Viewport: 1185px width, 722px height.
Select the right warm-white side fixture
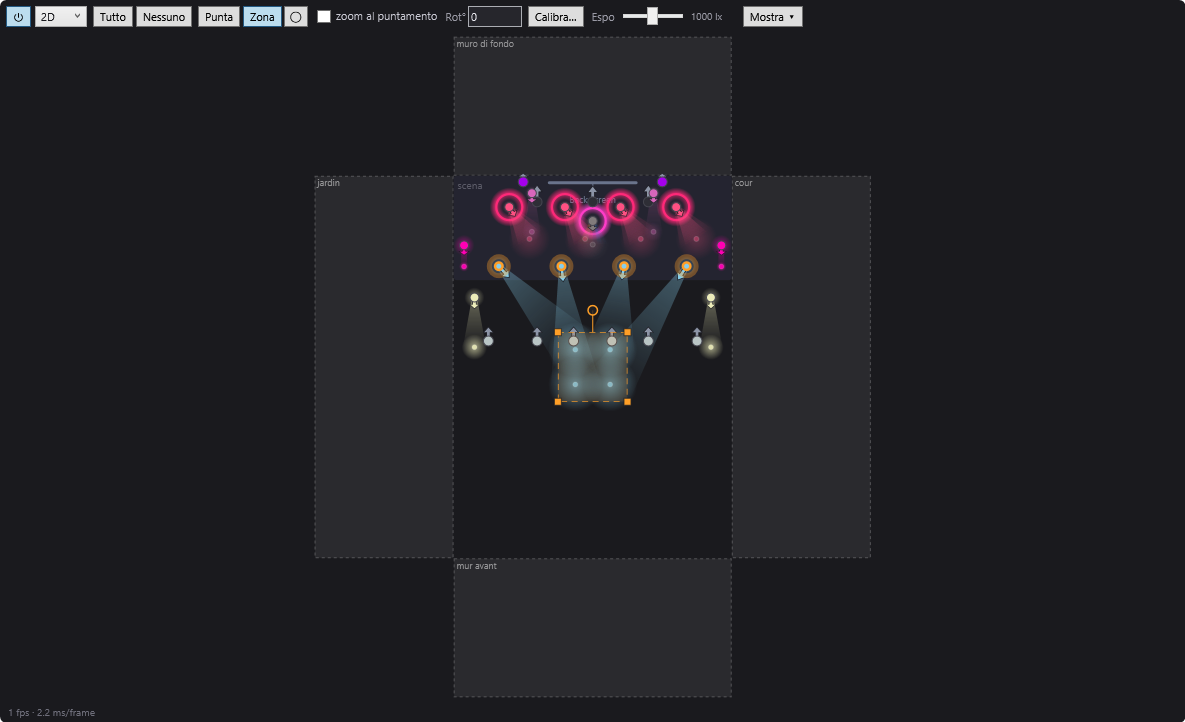[710, 298]
